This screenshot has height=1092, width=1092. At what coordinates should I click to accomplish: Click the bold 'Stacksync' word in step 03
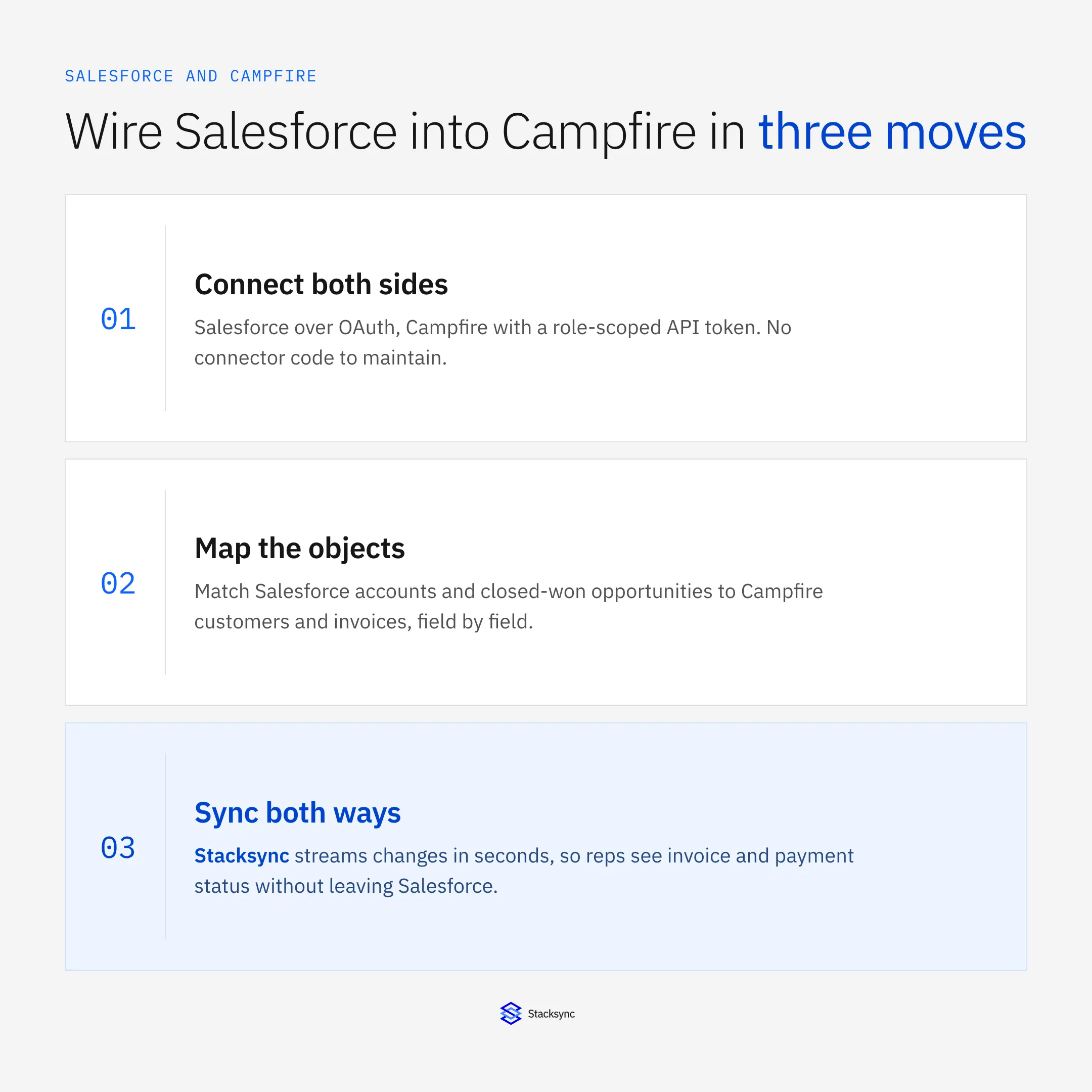click(x=241, y=856)
